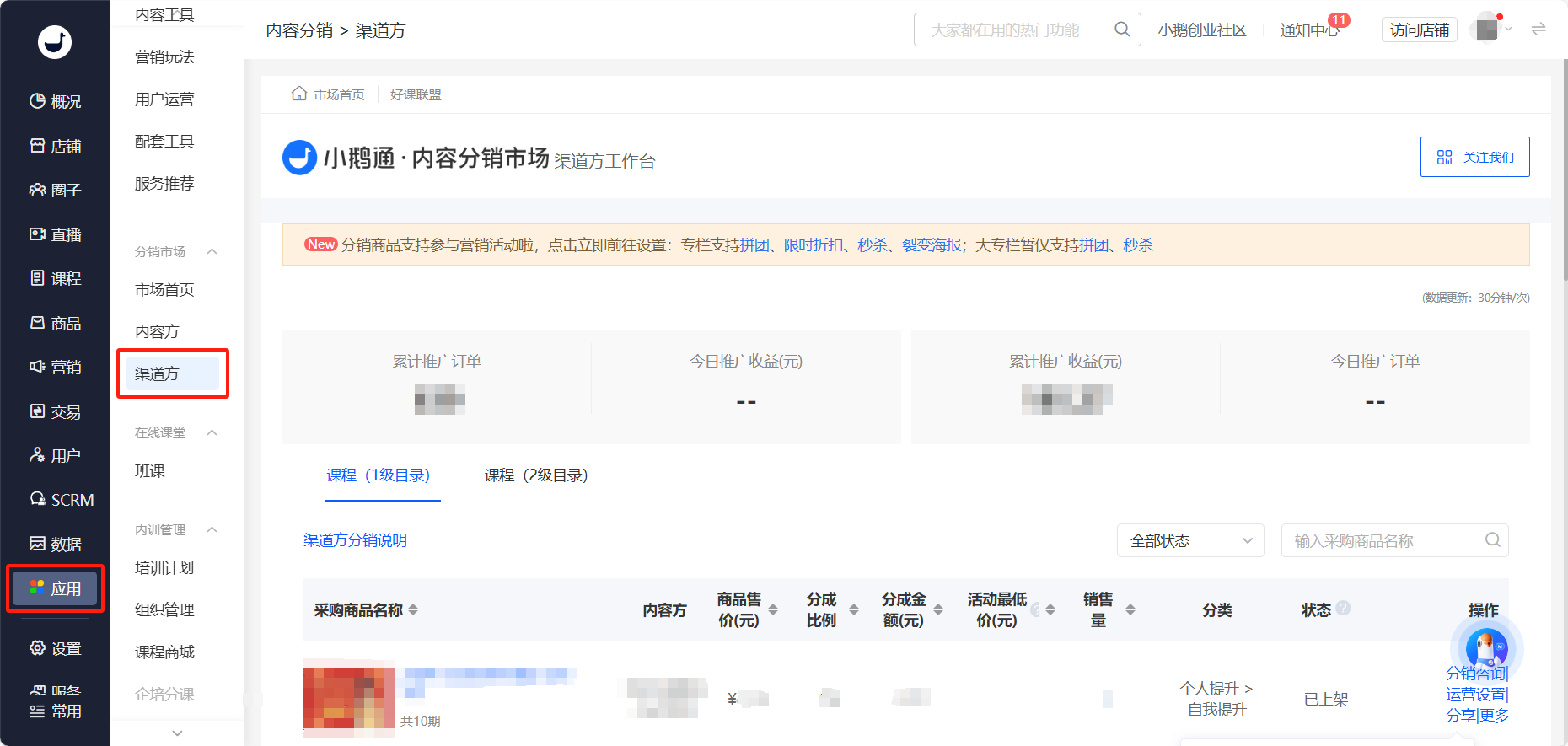The width and height of the screenshot is (1568, 746).
Task: Open 通知中心 notifications
Action: click(1309, 30)
